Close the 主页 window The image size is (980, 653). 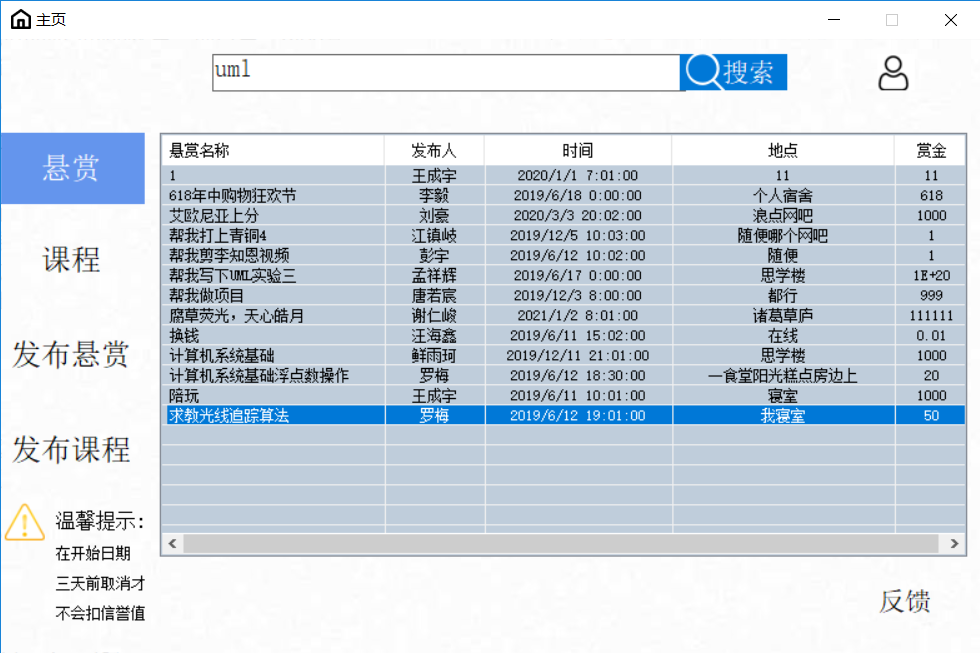951,19
